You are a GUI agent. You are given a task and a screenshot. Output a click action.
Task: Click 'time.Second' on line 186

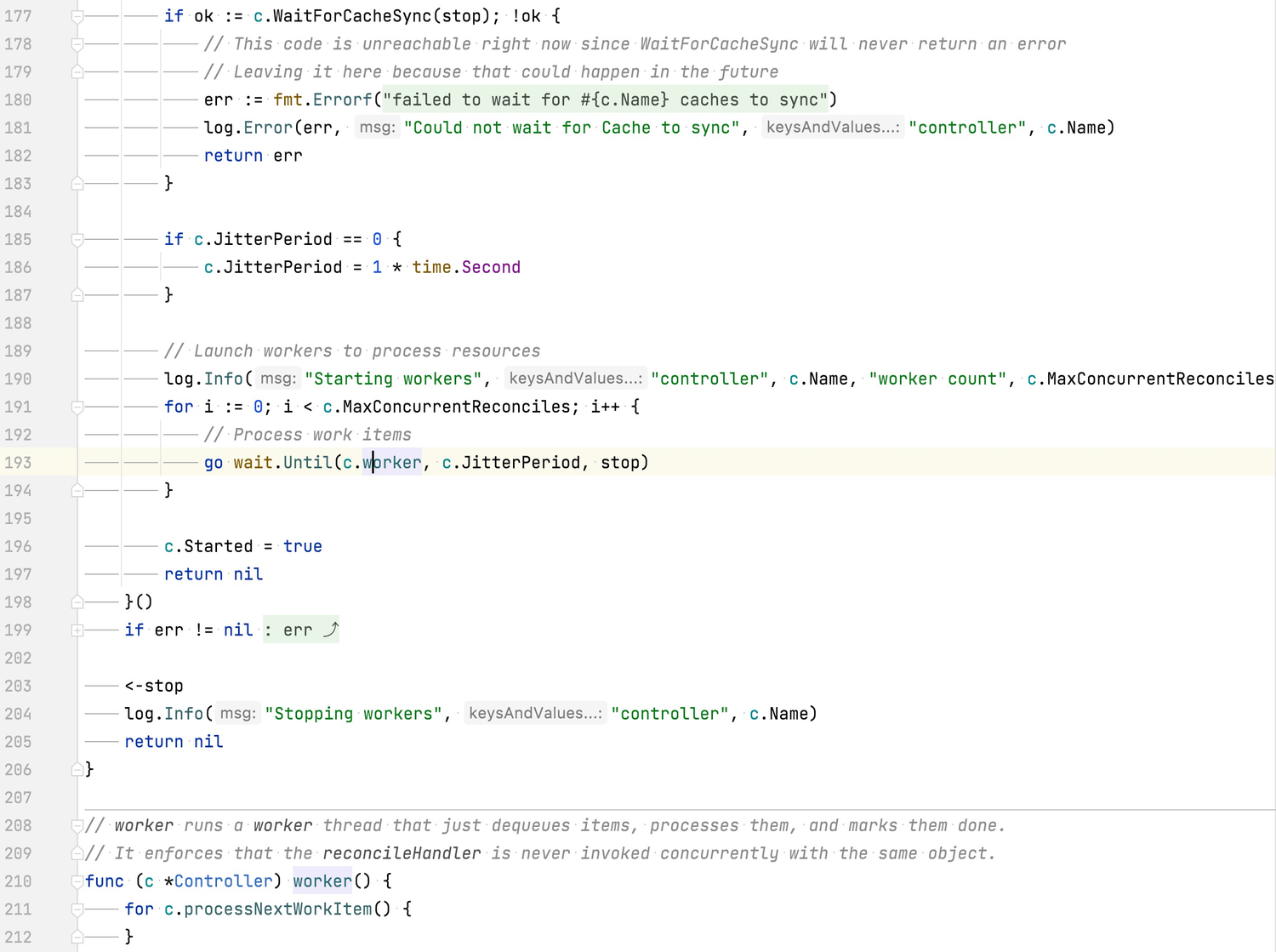coord(466,267)
